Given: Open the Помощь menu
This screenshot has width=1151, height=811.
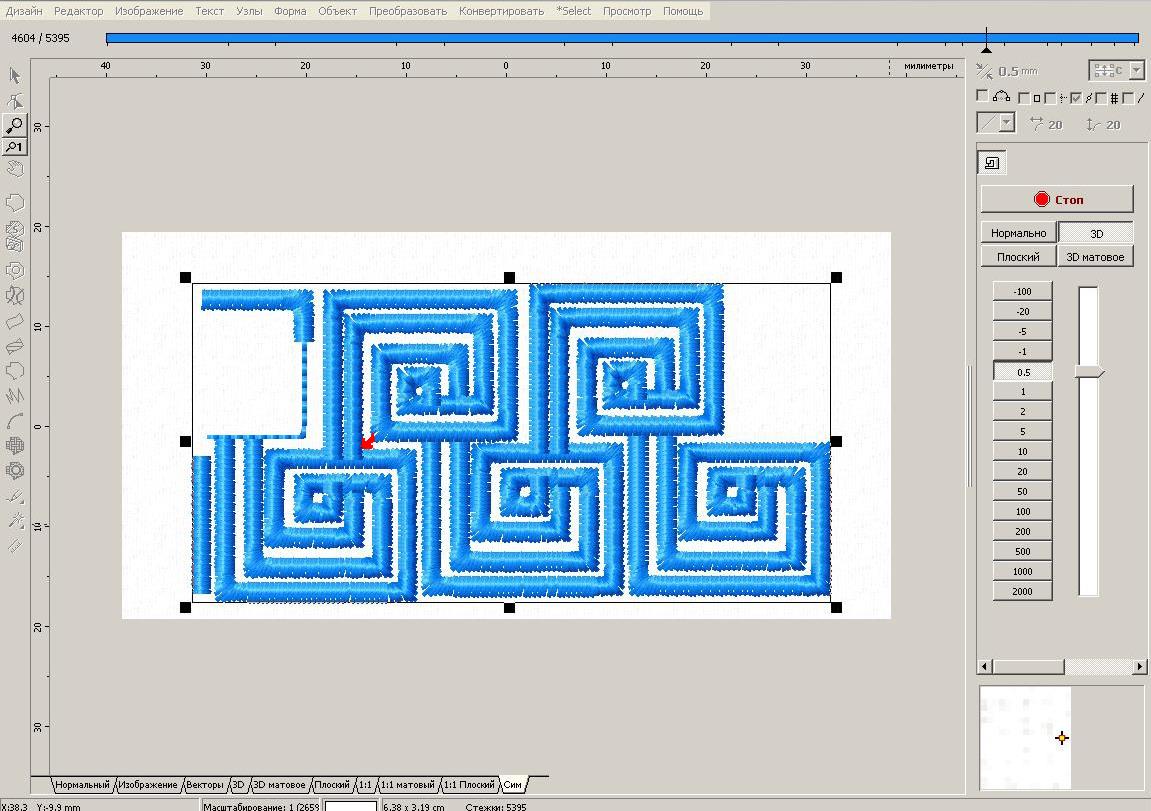Looking at the screenshot, I should point(683,11).
